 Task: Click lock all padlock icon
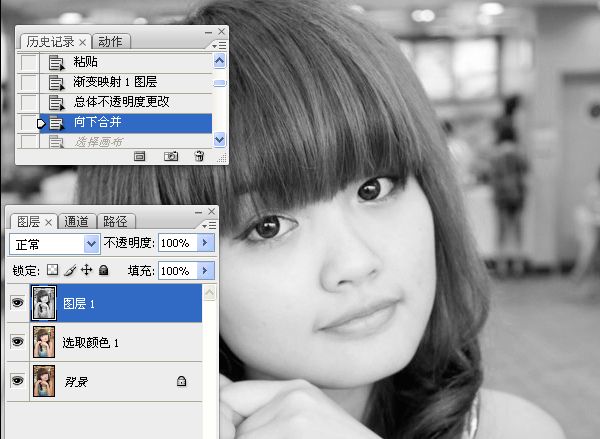coord(103,270)
